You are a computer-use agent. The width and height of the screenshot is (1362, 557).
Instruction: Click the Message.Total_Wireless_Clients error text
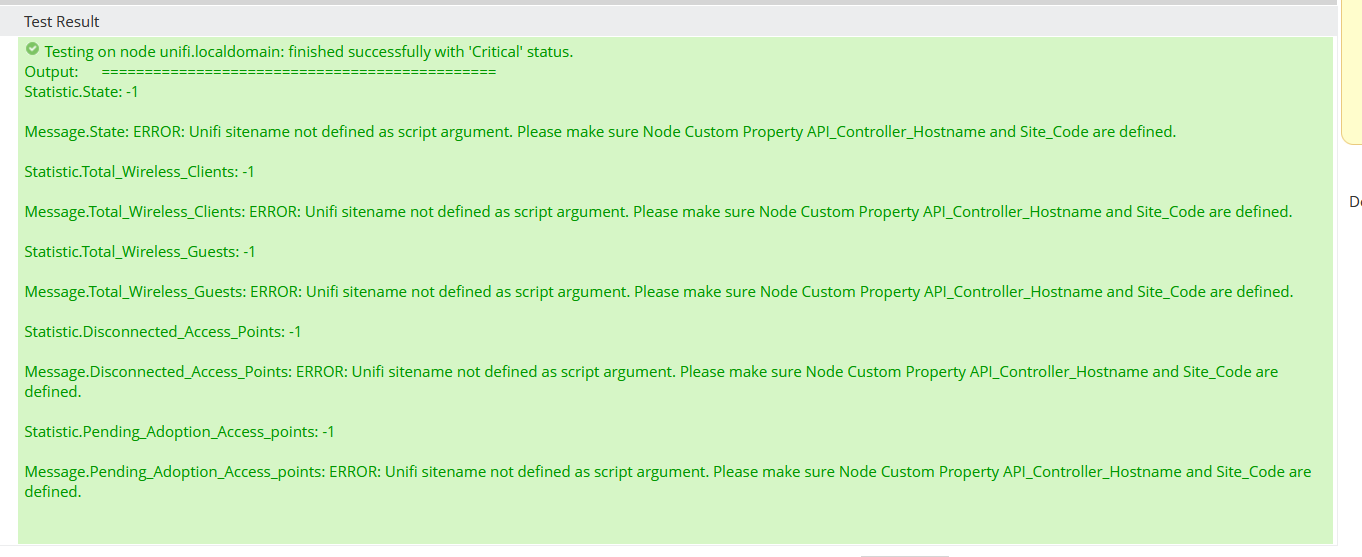point(658,212)
